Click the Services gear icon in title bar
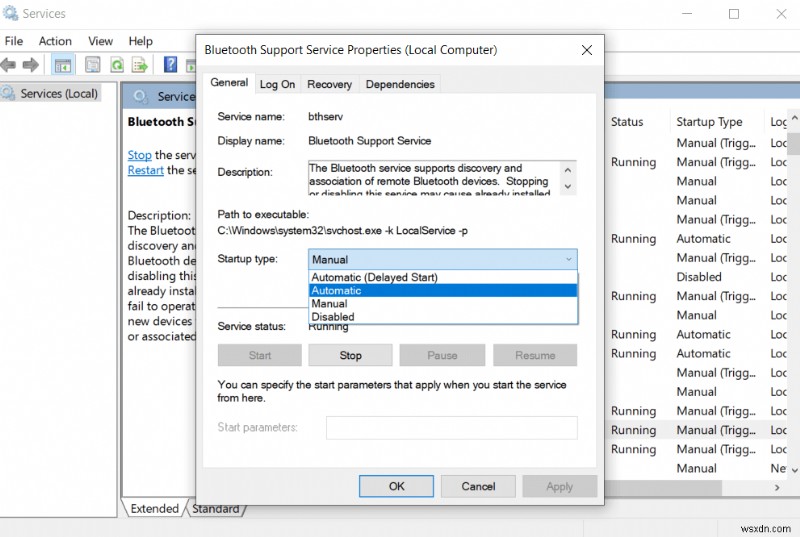The width and height of the screenshot is (800, 537). point(10,13)
